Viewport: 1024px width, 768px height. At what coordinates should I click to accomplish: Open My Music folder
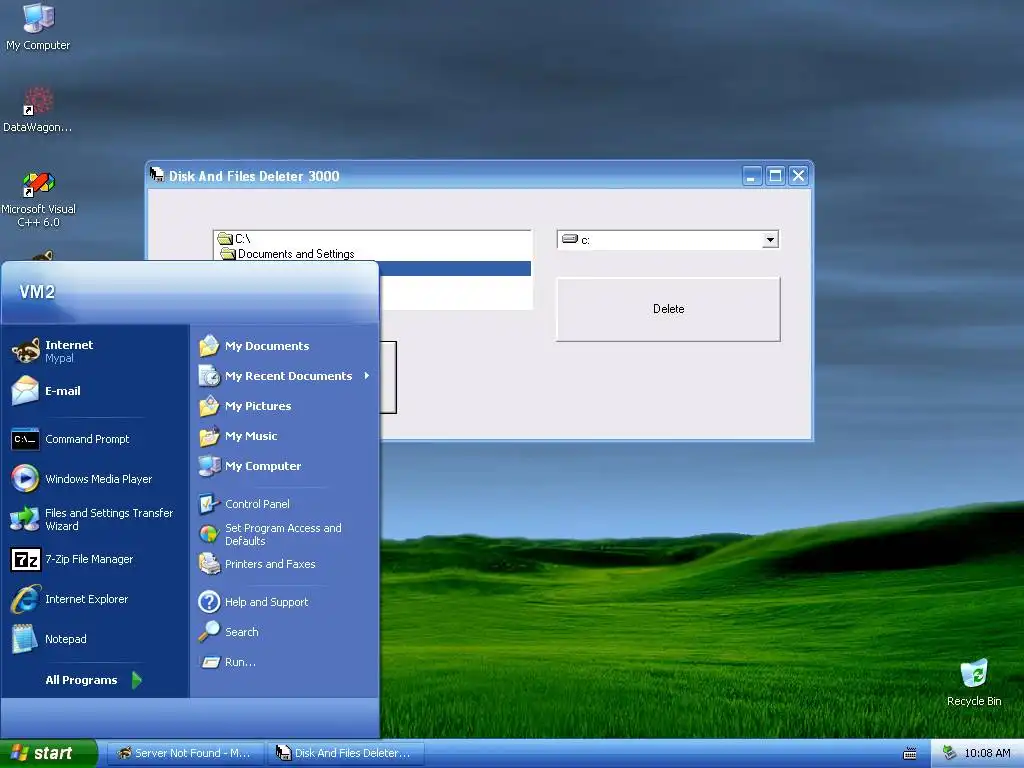(285, 436)
